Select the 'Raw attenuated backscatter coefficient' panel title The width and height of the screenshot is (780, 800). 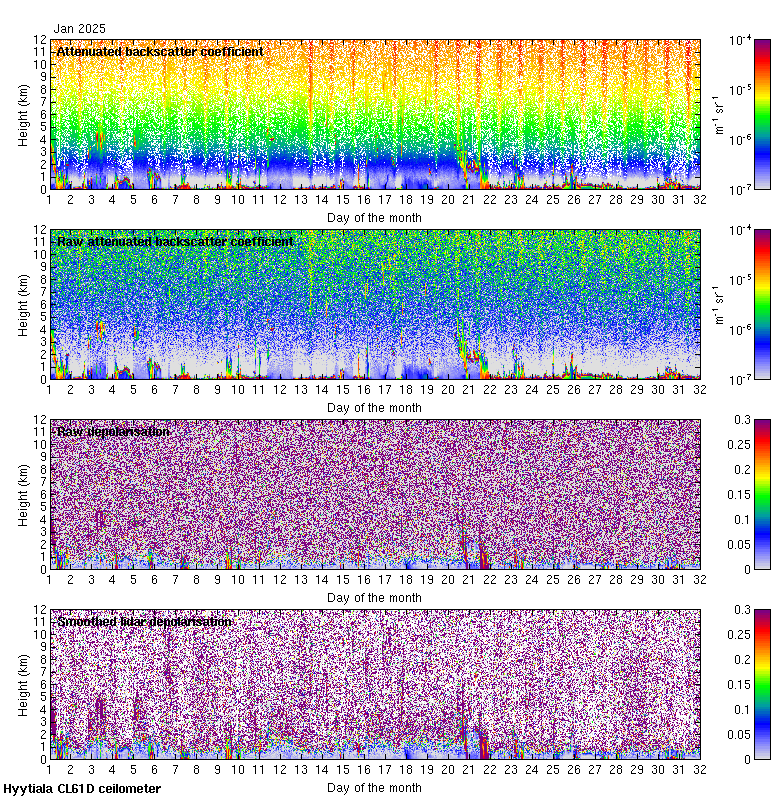[x=175, y=241]
